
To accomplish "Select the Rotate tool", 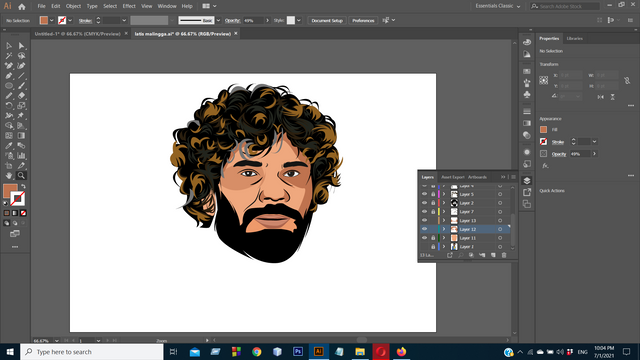I will click(x=9, y=106).
